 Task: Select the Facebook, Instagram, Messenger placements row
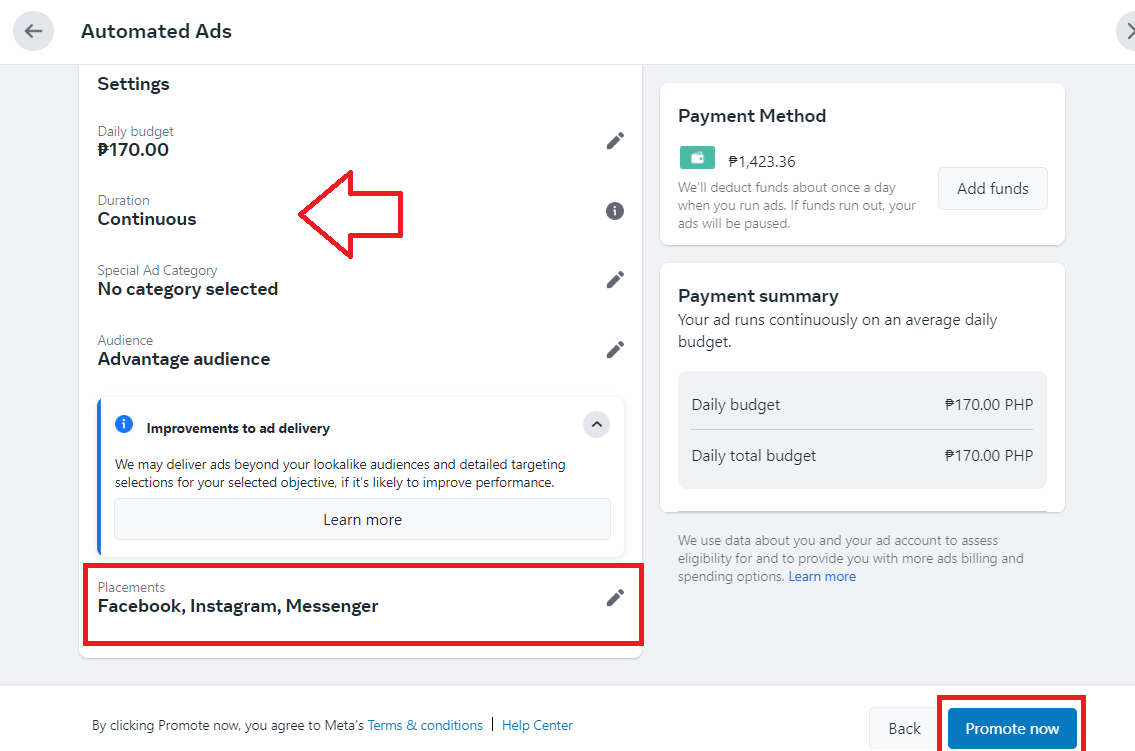363,605
